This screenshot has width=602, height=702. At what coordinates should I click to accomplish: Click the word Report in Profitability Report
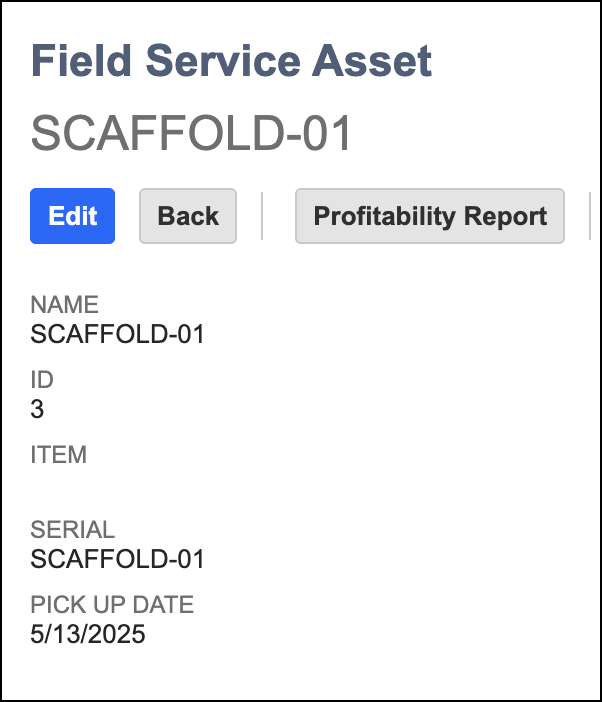coord(505,217)
